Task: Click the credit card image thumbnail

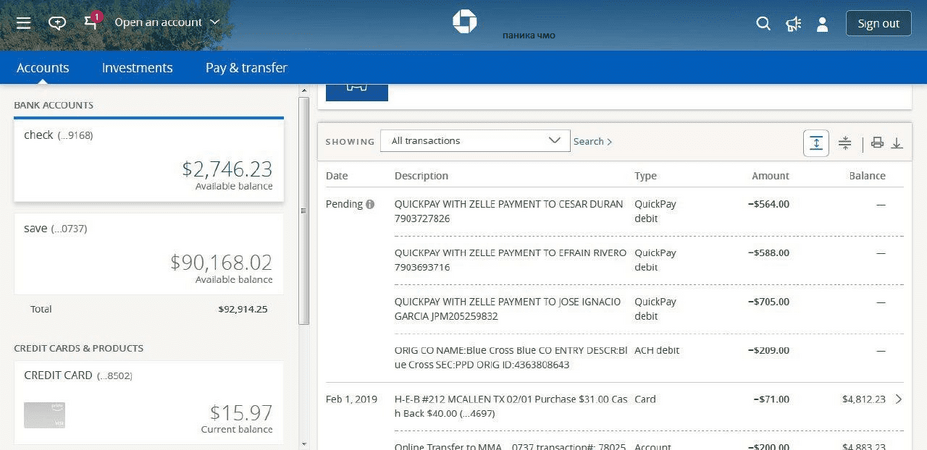Action: tap(44, 415)
